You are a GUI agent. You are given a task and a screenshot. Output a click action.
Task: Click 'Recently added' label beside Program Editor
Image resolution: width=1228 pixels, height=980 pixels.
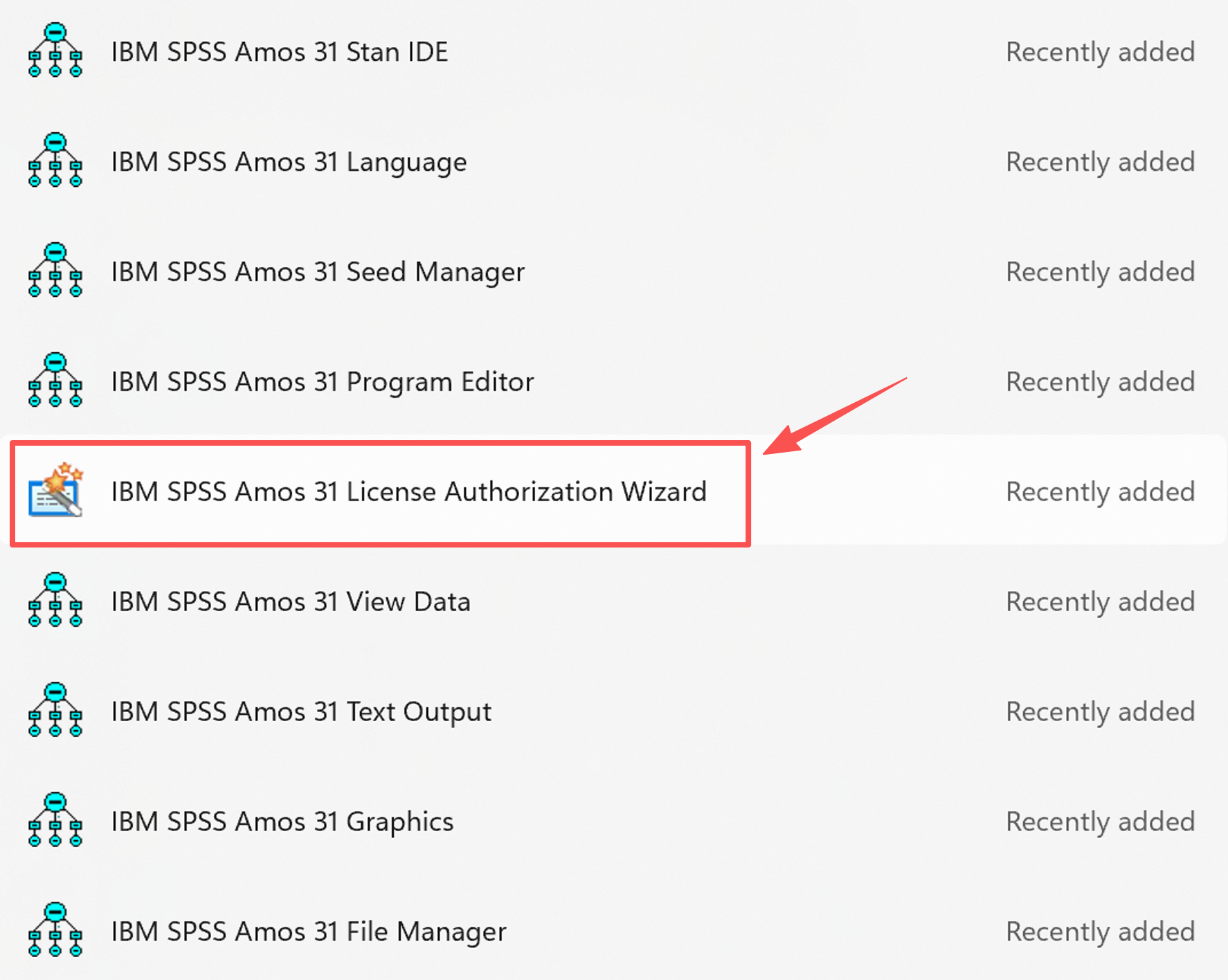tap(1101, 383)
